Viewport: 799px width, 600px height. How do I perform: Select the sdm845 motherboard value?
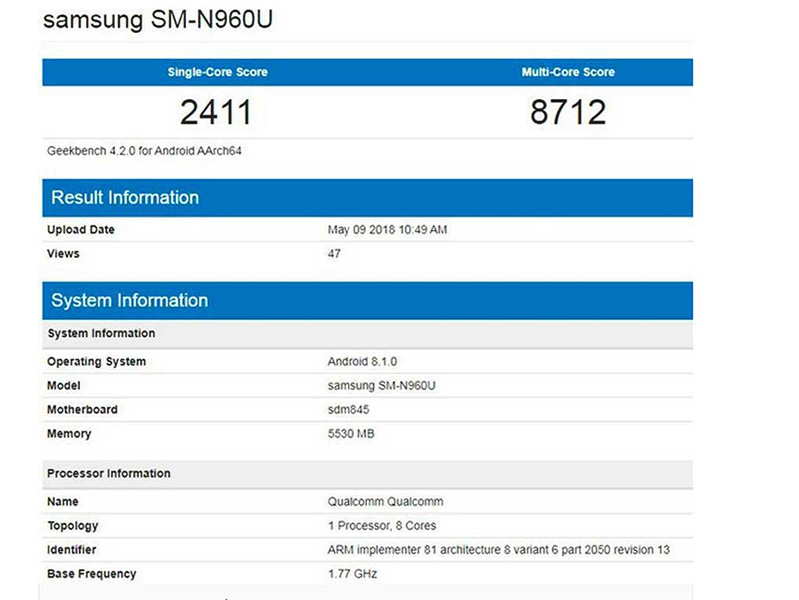pyautogui.click(x=349, y=410)
